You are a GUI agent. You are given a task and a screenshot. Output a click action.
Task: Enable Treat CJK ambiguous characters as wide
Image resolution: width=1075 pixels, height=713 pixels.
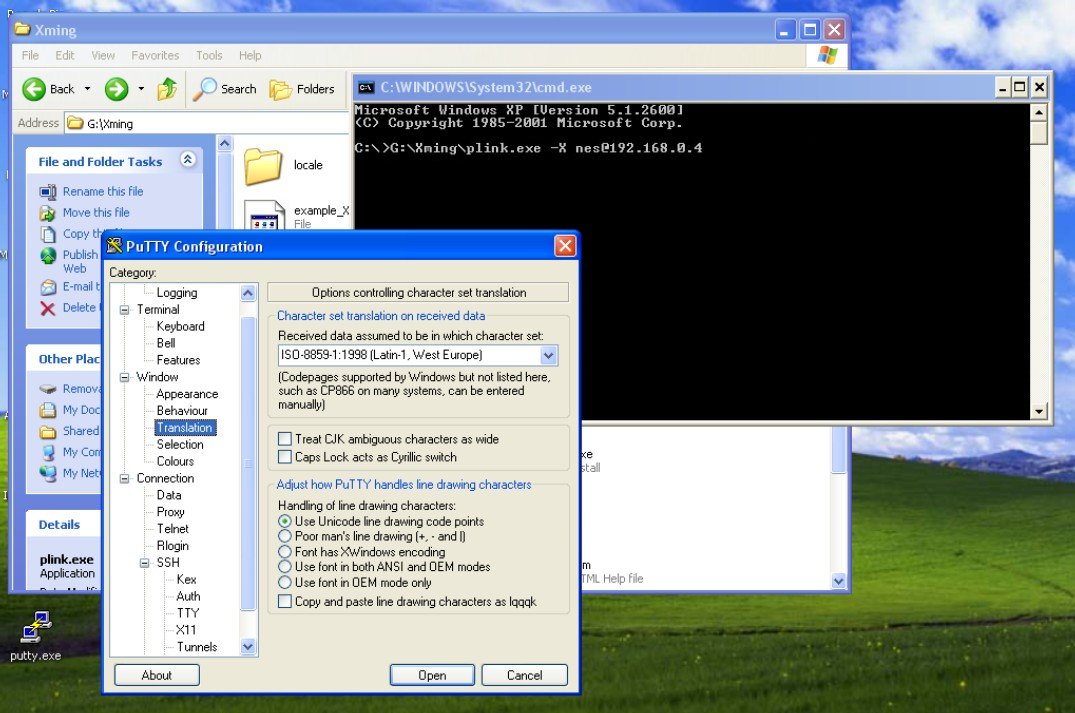[x=285, y=439]
